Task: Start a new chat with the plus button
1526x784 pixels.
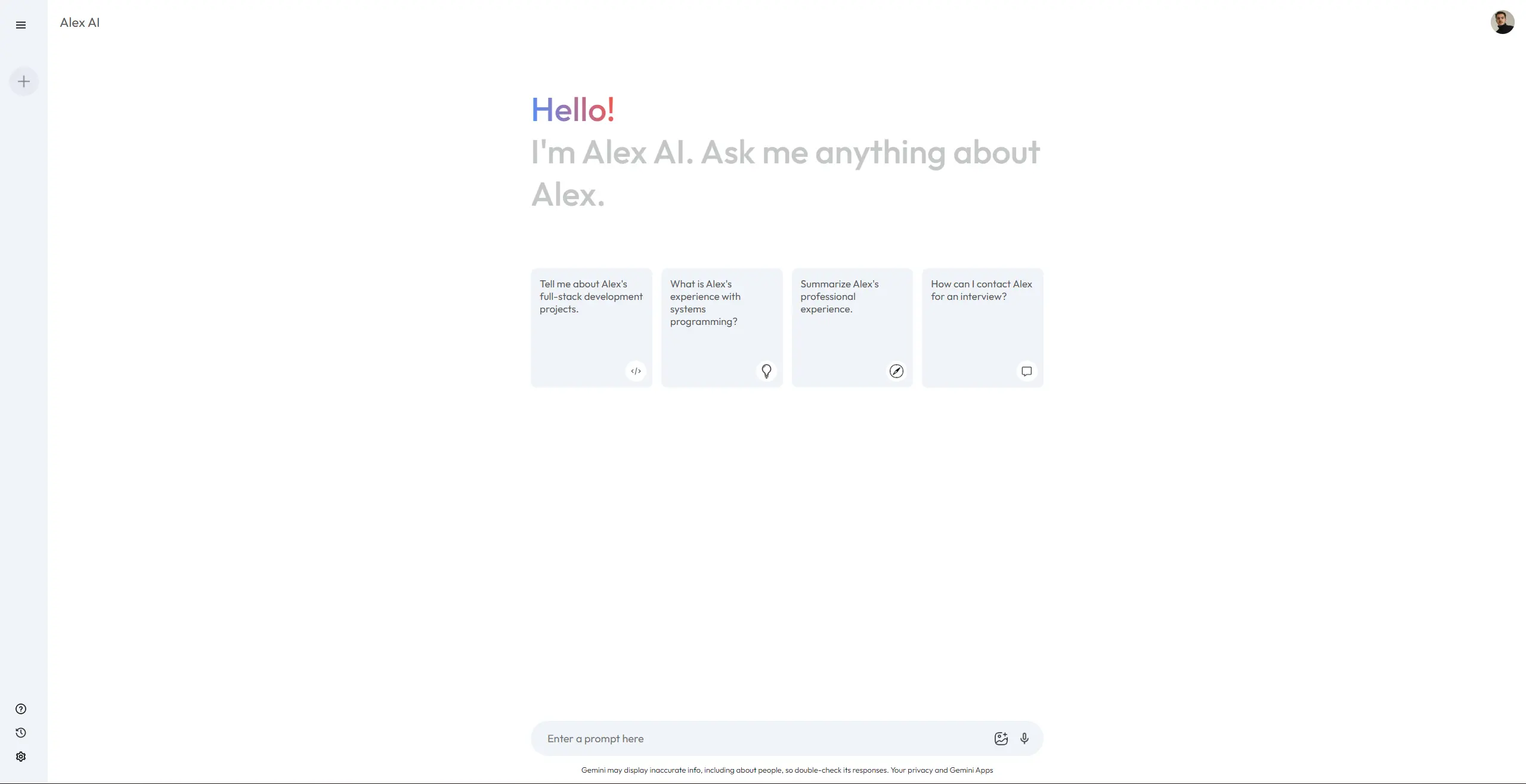Action: 23,80
